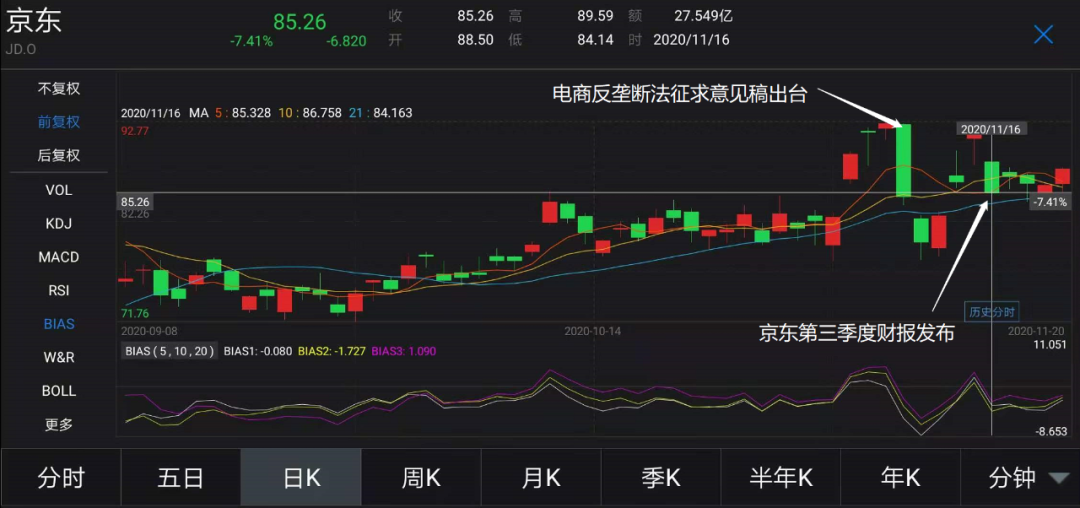Image resolution: width=1080 pixels, height=508 pixels.
Task: Switch to 周K tab
Action: click(x=421, y=478)
